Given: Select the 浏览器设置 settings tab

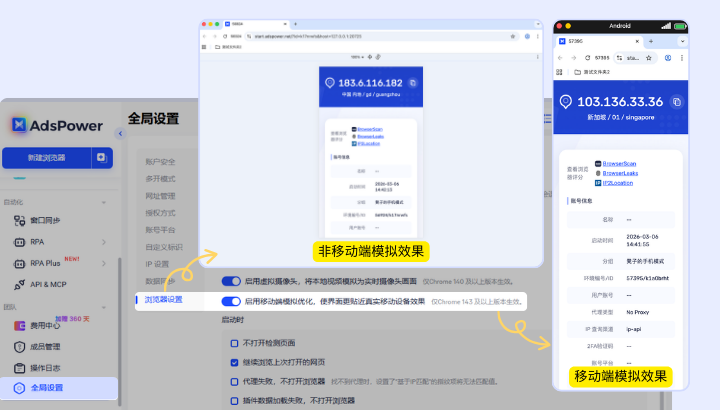Looking at the screenshot, I should click(x=163, y=299).
